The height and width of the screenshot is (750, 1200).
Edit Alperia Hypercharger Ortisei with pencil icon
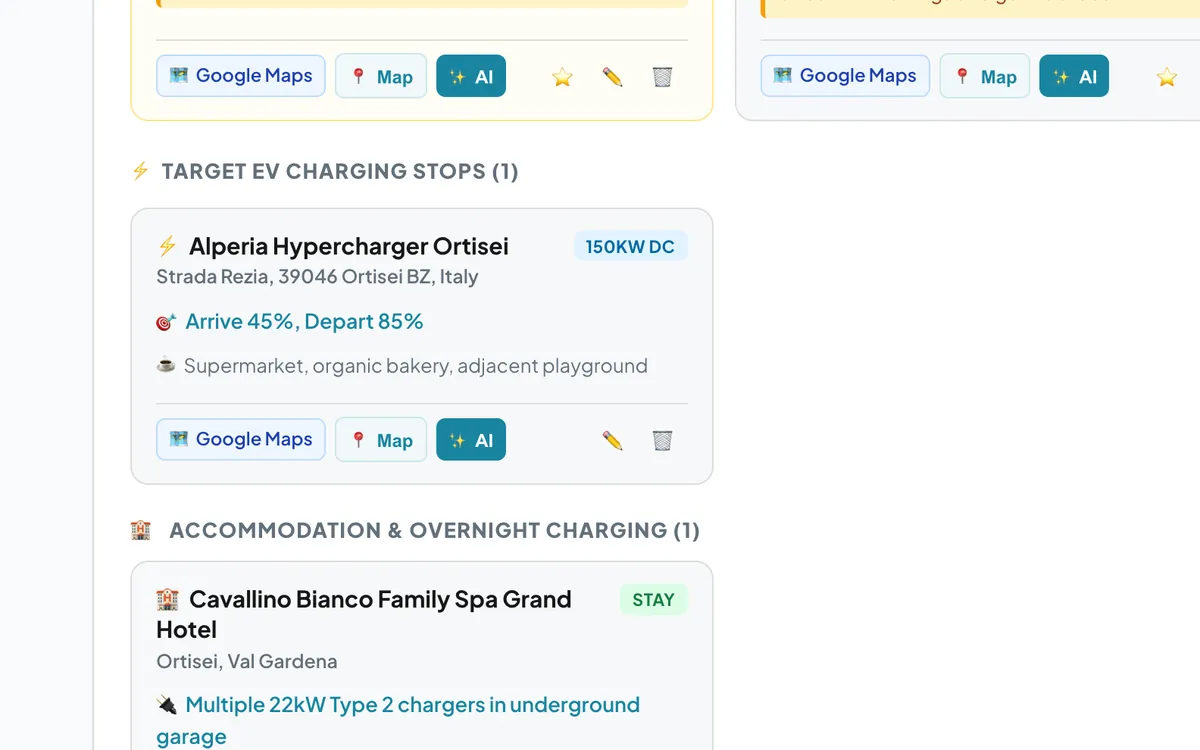click(x=612, y=440)
